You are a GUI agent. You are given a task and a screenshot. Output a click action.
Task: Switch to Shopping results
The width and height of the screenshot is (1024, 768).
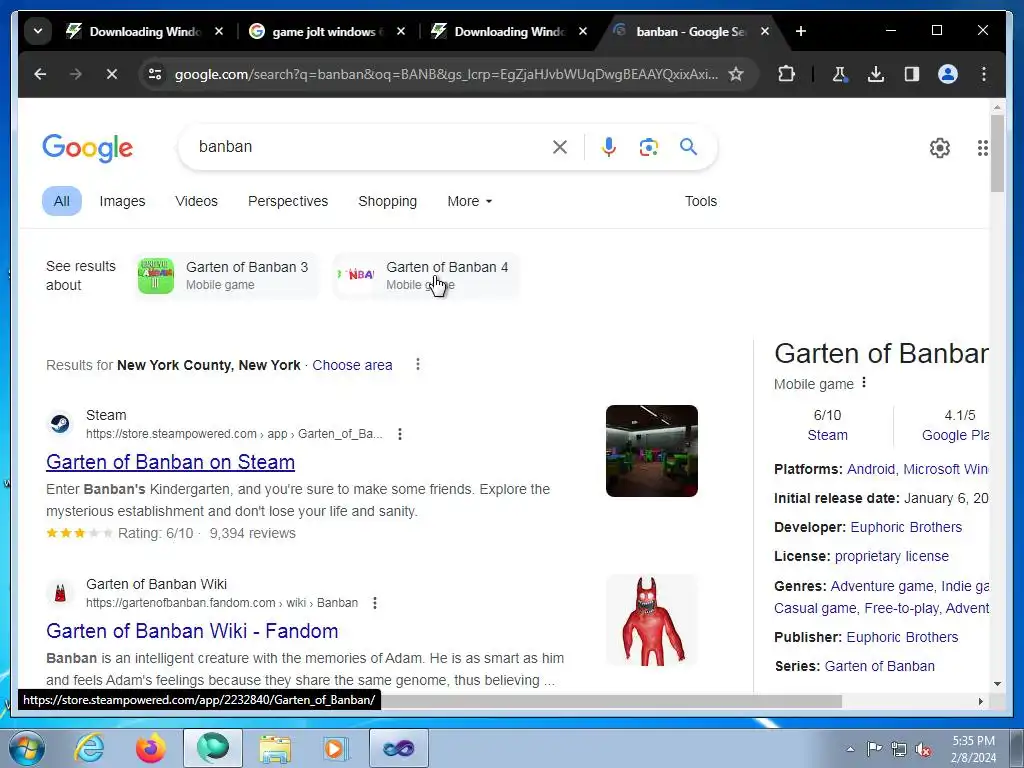tap(387, 201)
